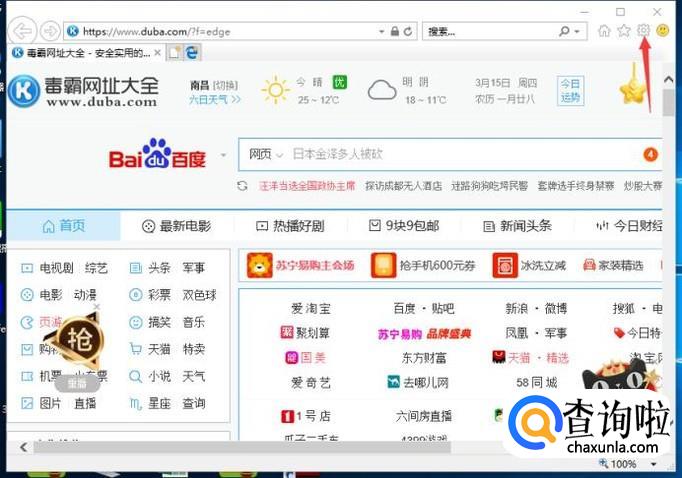Open the 9块9包邮 tab

[x=404, y=226]
